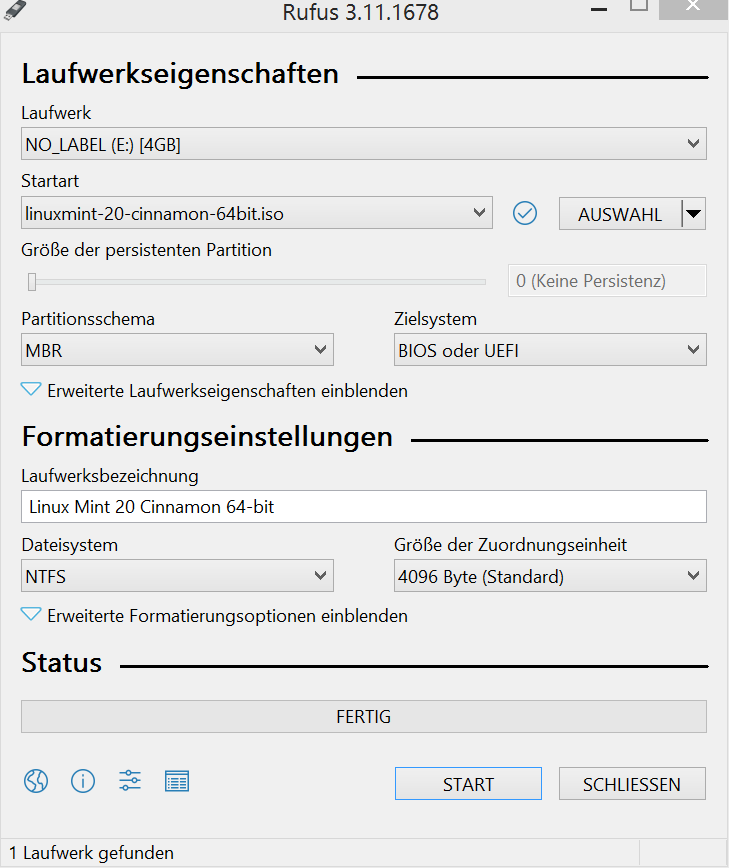Maximize the Rufus window
The height and width of the screenshot is (868, 729).
click(639, 7)
